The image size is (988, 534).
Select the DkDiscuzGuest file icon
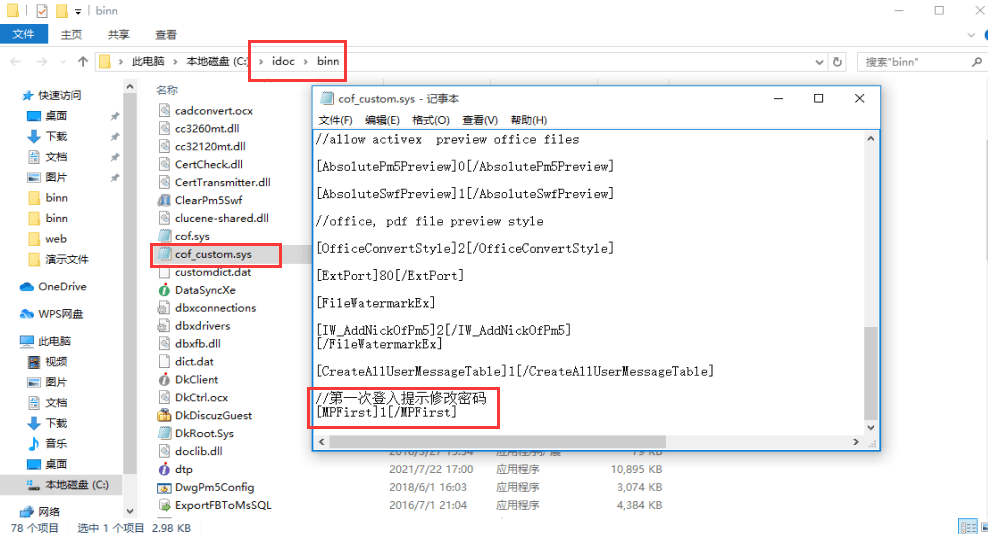point(166,415)
